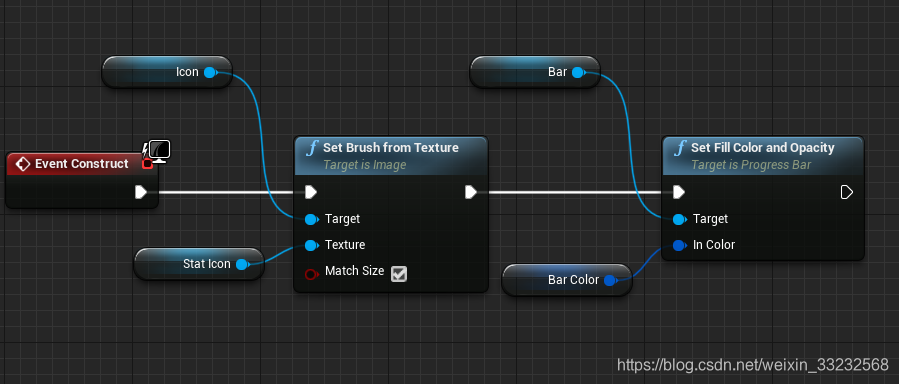Click Event Construct's white execution output pin
Viewport: 899px width, 384px height.
point(141,192)
